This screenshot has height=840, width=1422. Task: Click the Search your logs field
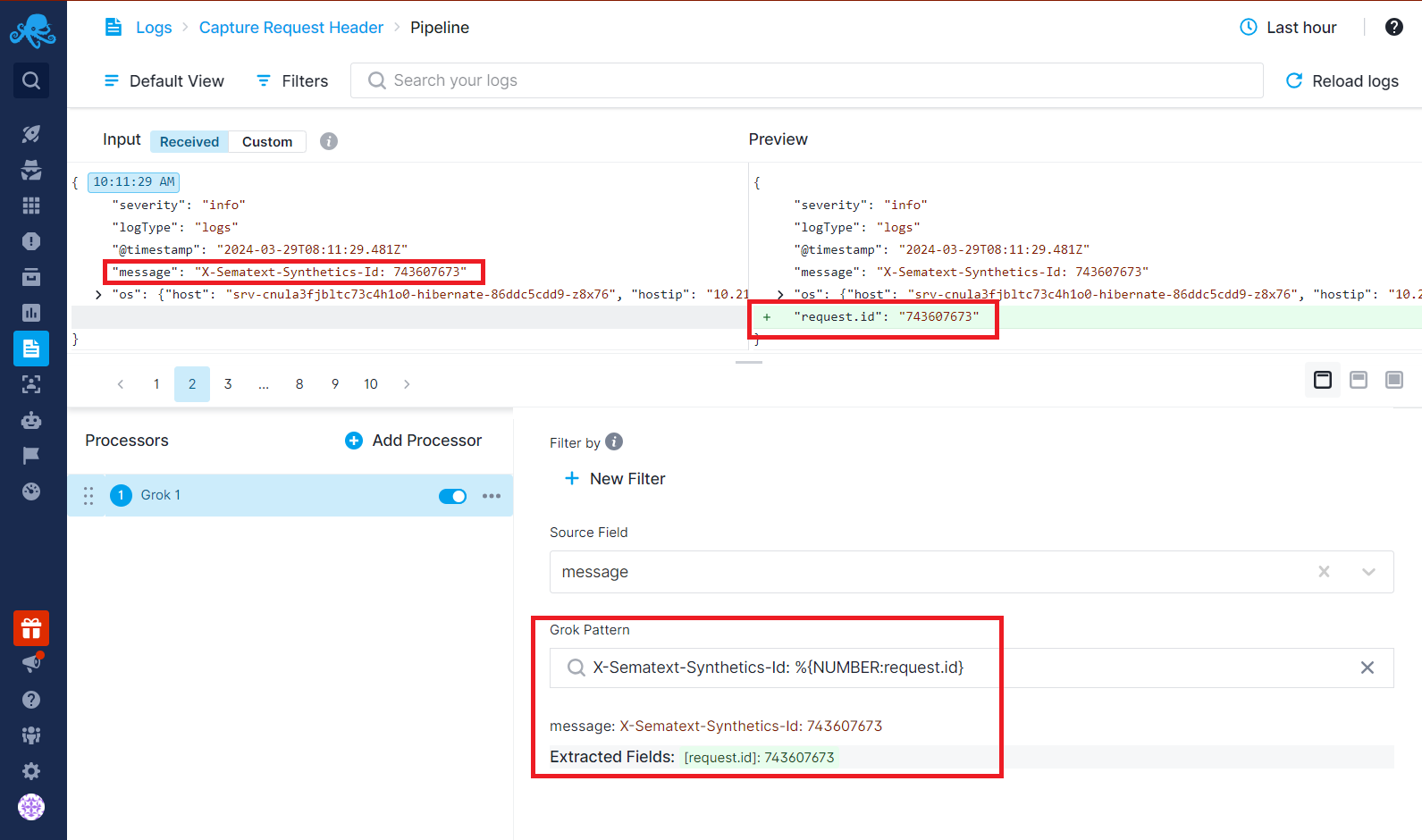pyautogui.click(x=806, y=80)
